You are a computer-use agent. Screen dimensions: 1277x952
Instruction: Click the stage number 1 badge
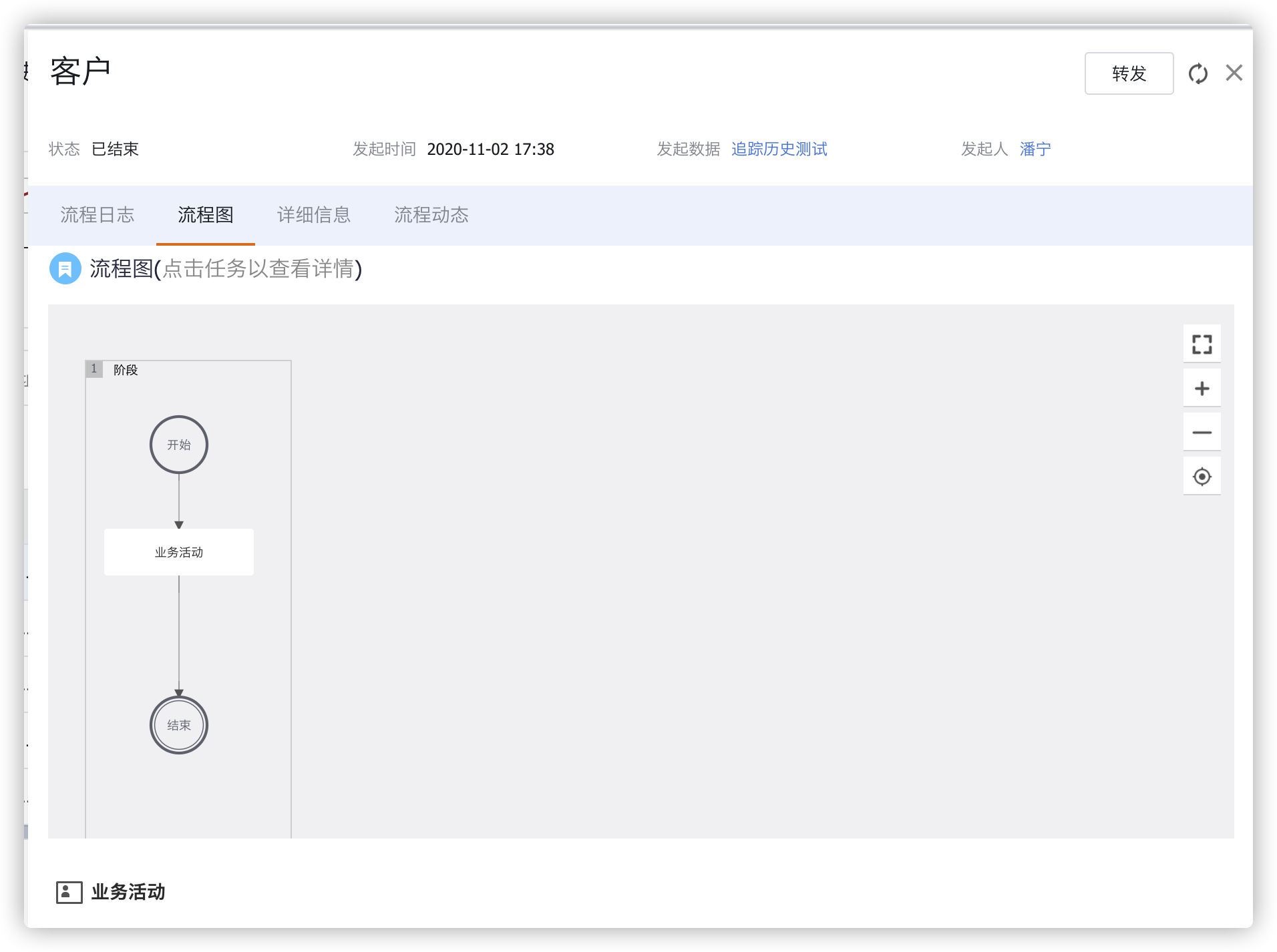click(x=94, y=369)
